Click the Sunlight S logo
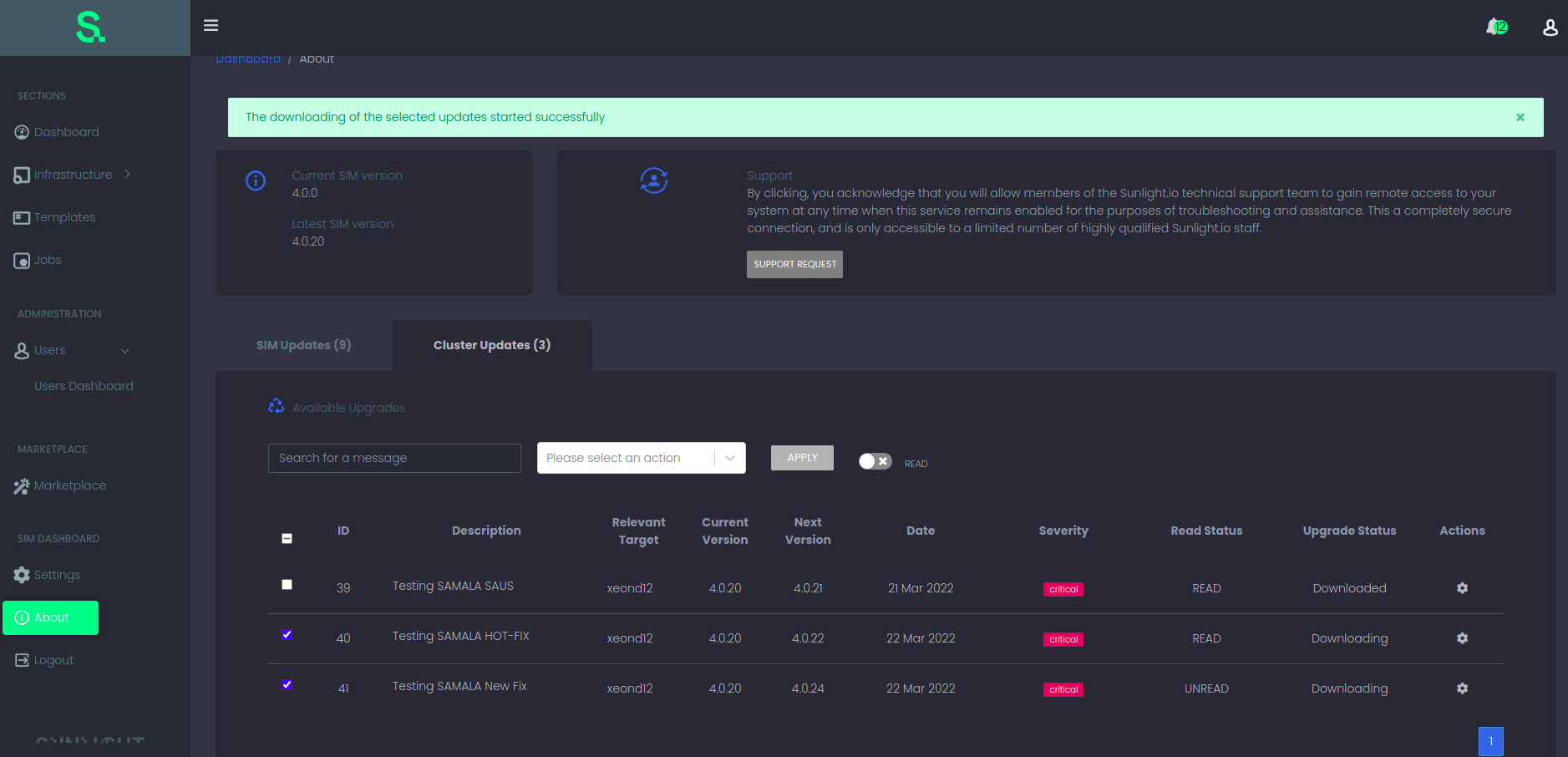Image resolution: width=1568 pixels, height=757 pixels. tap(90, 28)
